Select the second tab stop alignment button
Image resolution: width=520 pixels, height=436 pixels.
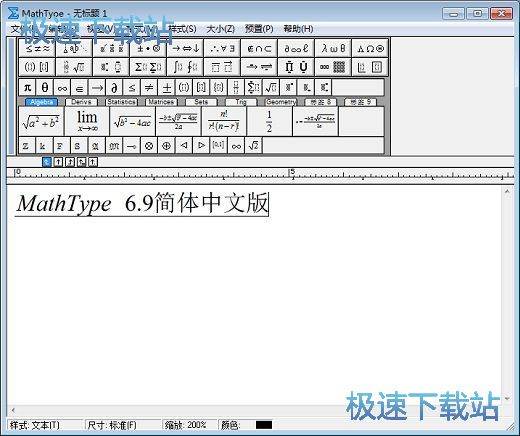58,162
